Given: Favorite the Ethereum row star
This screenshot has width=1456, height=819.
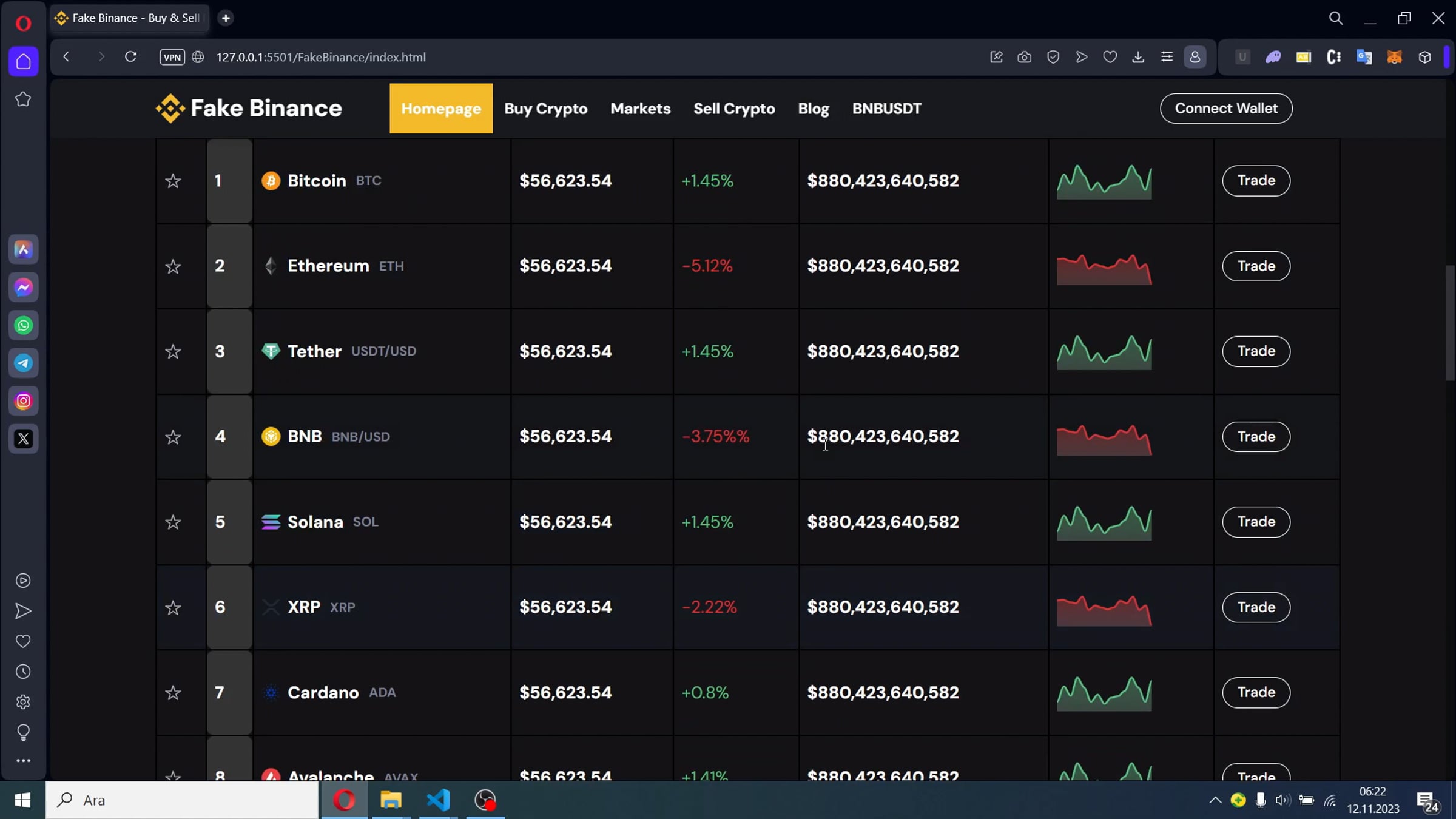Looking at the screenshot, I should (173, 266).
